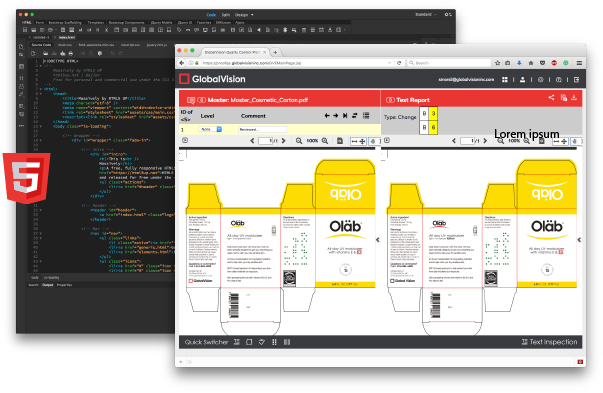Image resolution: width=603 pixels, height=393 pixels.
Task: Click the address bar URL of the browser
Action: (x=252, y=63)
